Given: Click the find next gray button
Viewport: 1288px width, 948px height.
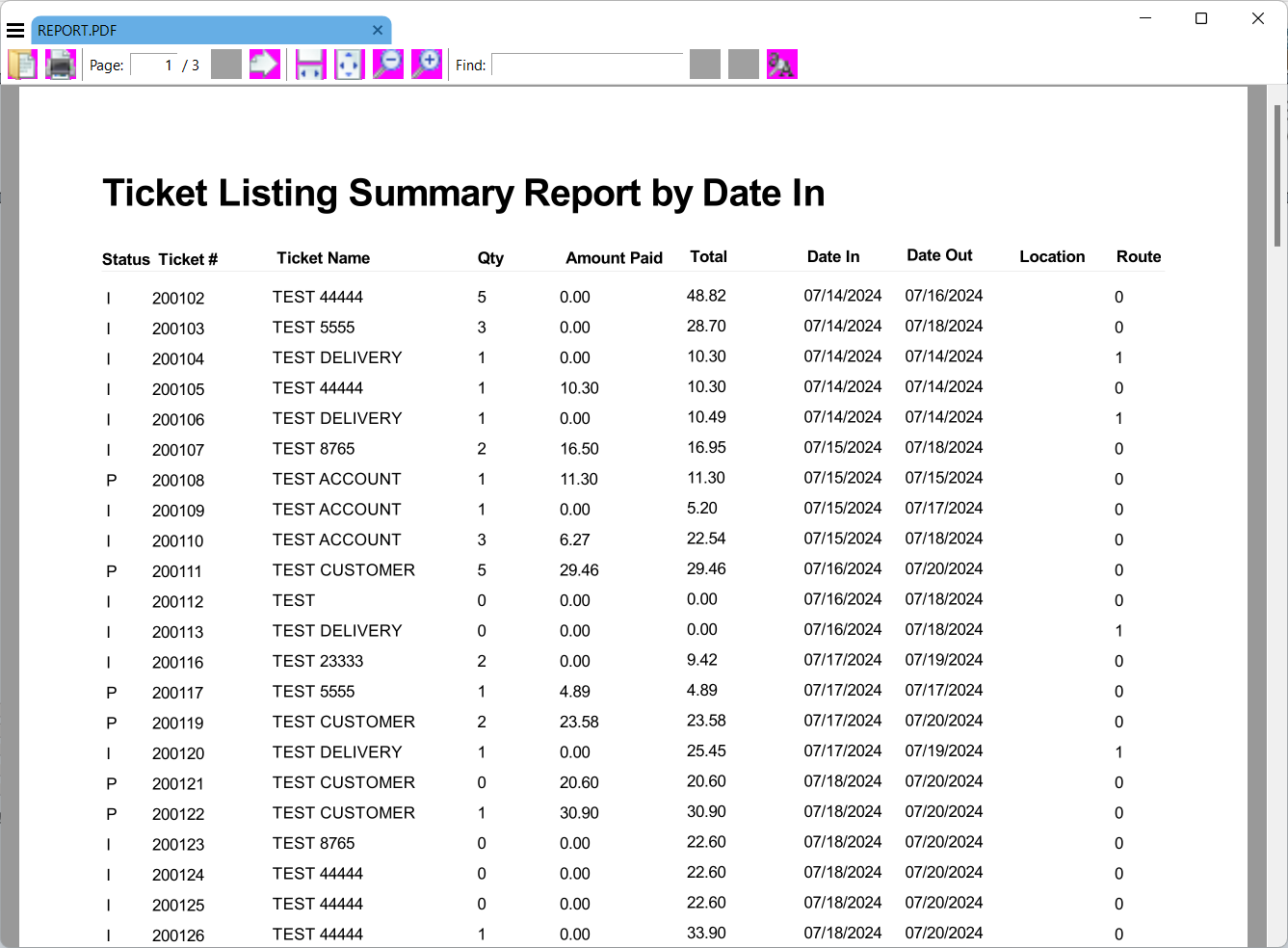Looking at the screenshot, I should click(x=744, y=65).
